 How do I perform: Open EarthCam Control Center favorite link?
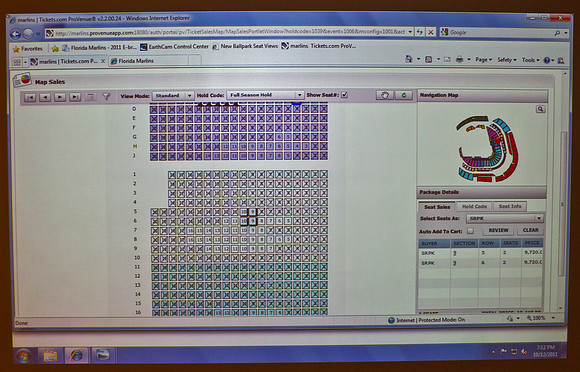click(174, 47)
